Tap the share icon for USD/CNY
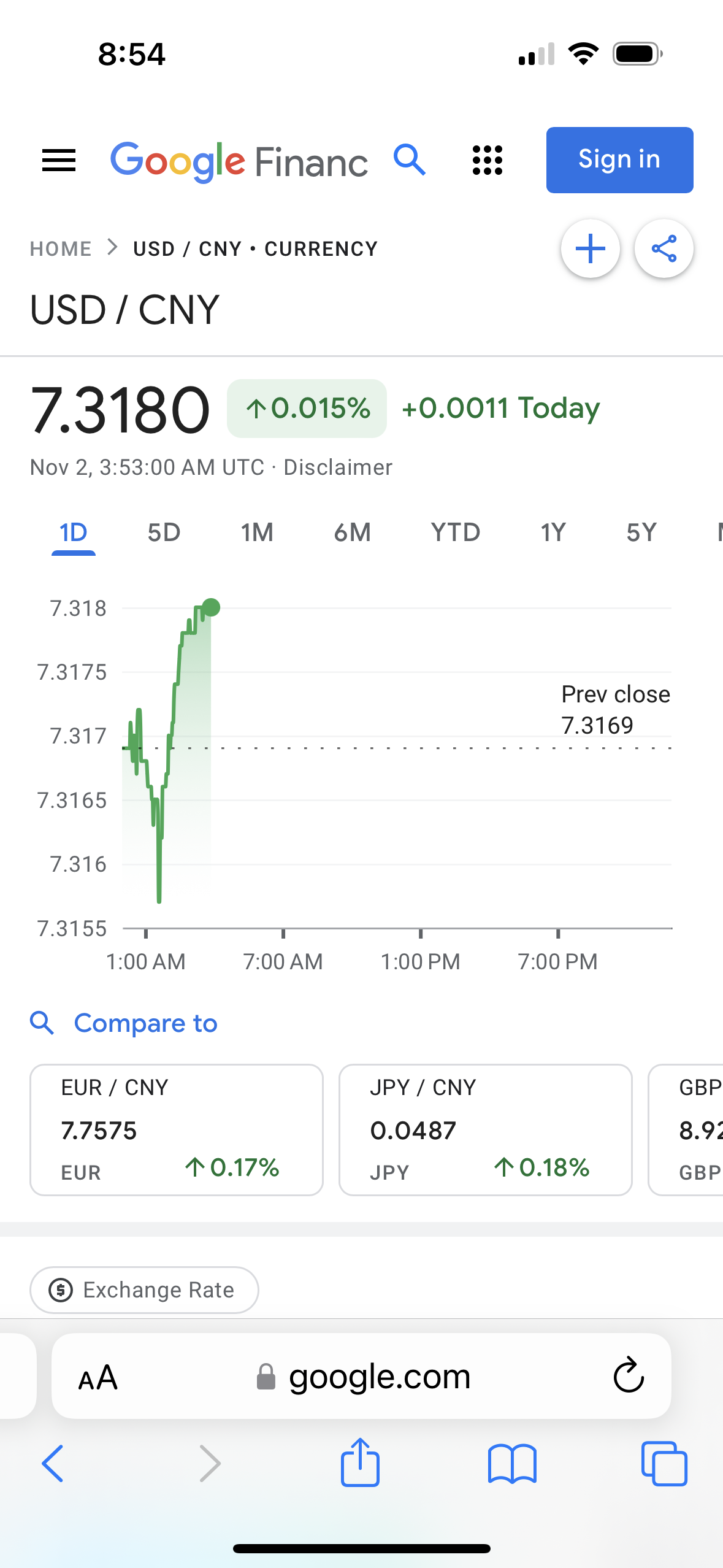Image resolution: width=723 pixels, height=1568 pixels. pos(664,248)
